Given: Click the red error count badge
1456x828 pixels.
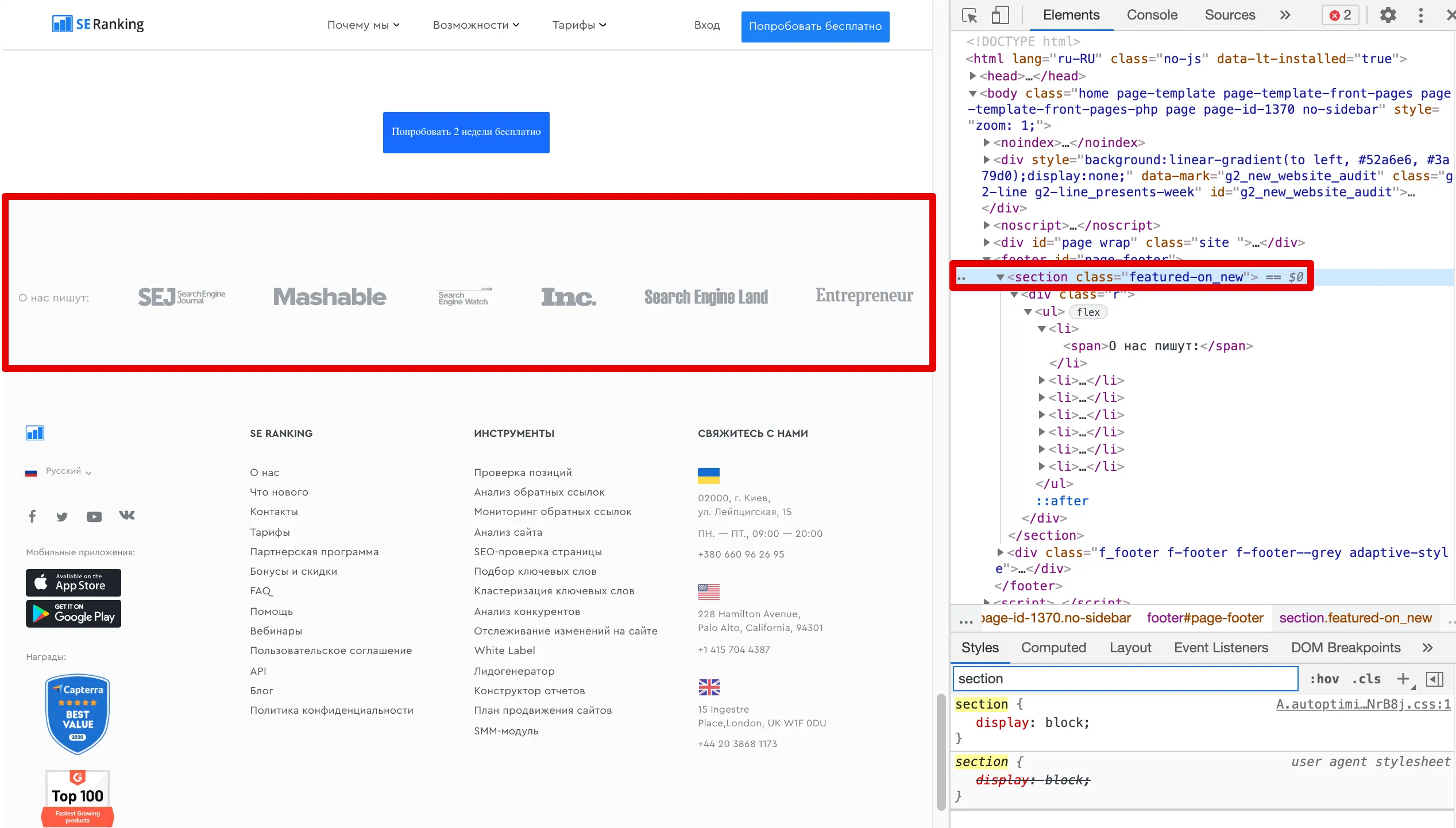Looking at the screenshot, I should pos(1340,16).
